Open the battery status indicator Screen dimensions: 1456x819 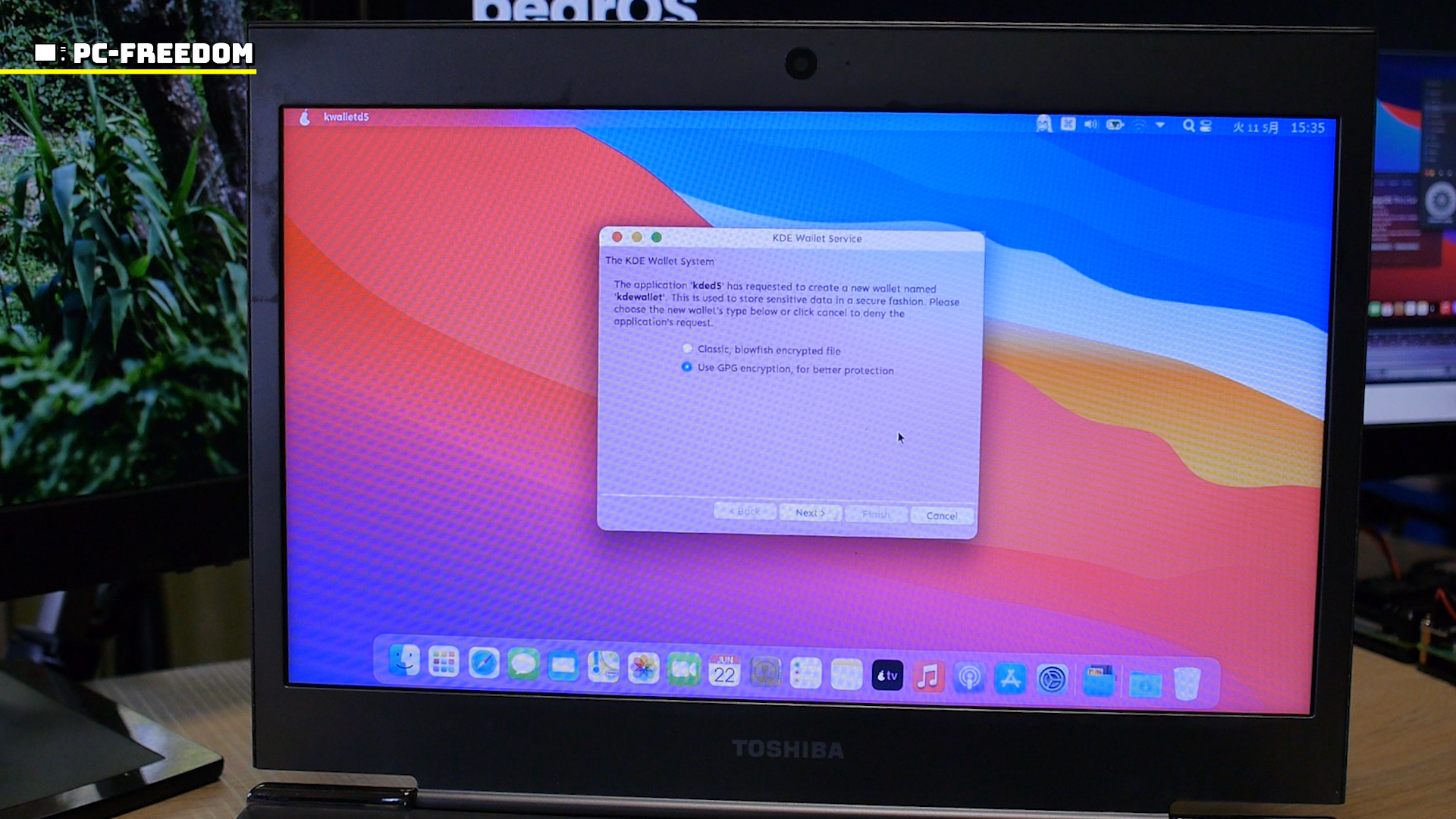[1115, 124]
